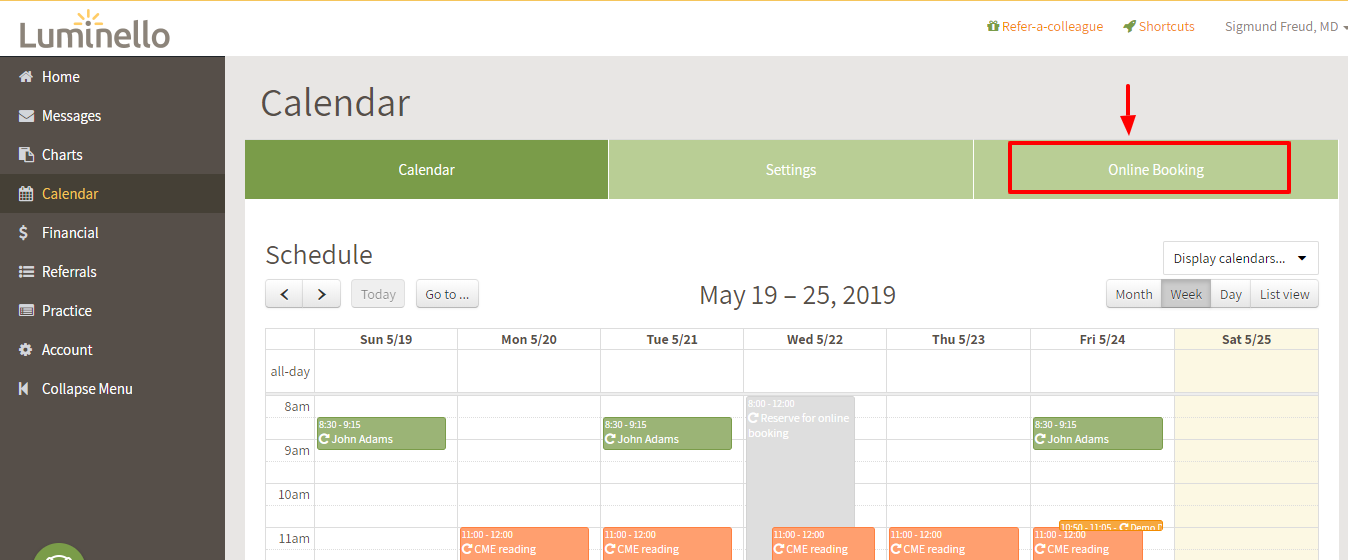The width and height of the screenshot is (1348, 560).
Task: Click the Today button
Action: pyautogui.click(x=378, y=294)
